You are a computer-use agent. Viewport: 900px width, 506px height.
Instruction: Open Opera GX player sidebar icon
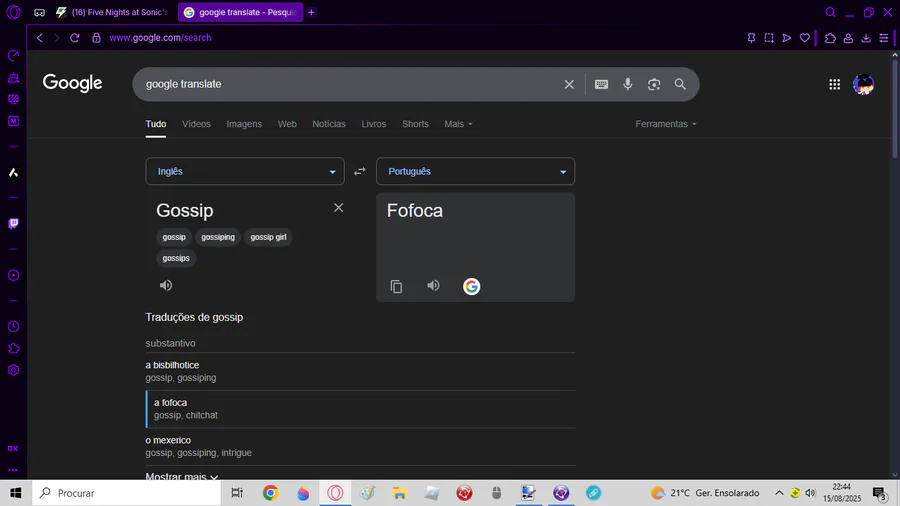coord(13,275)
